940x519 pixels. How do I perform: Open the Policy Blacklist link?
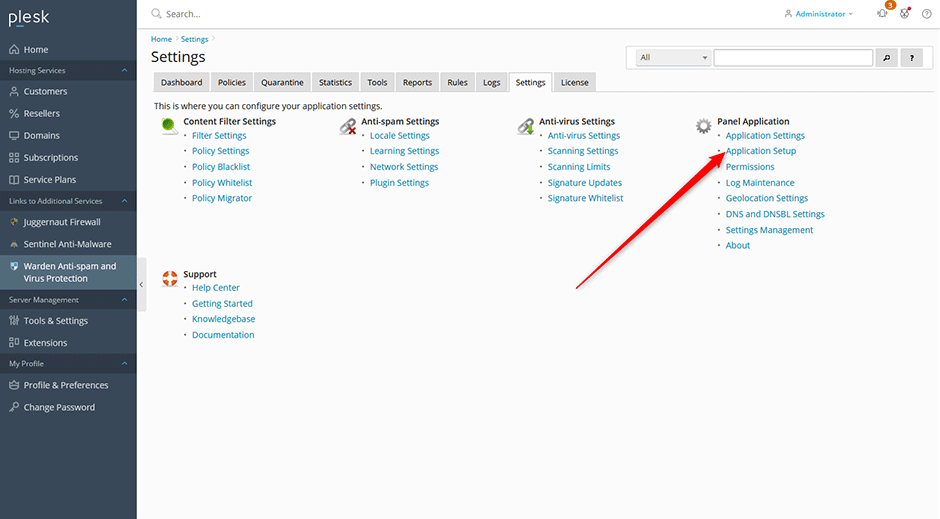221,167
